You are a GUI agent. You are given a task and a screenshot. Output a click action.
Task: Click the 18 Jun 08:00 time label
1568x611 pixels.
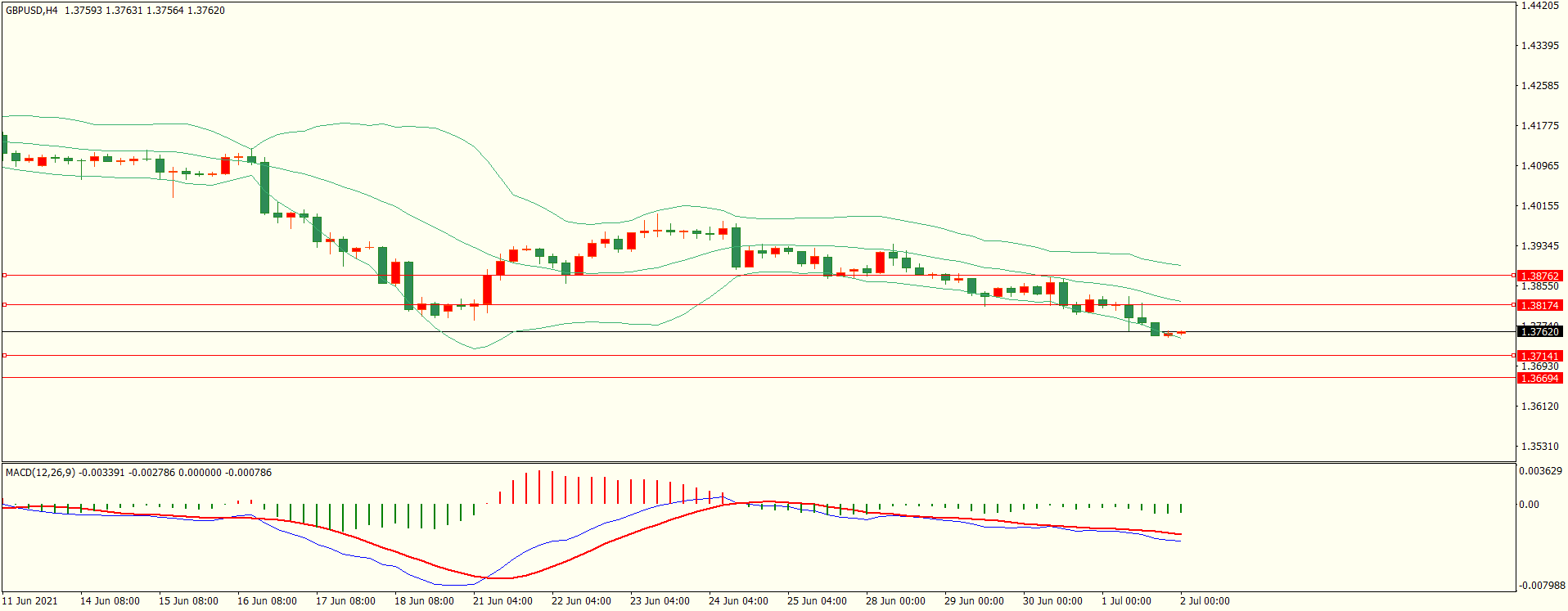pos(424,601)
